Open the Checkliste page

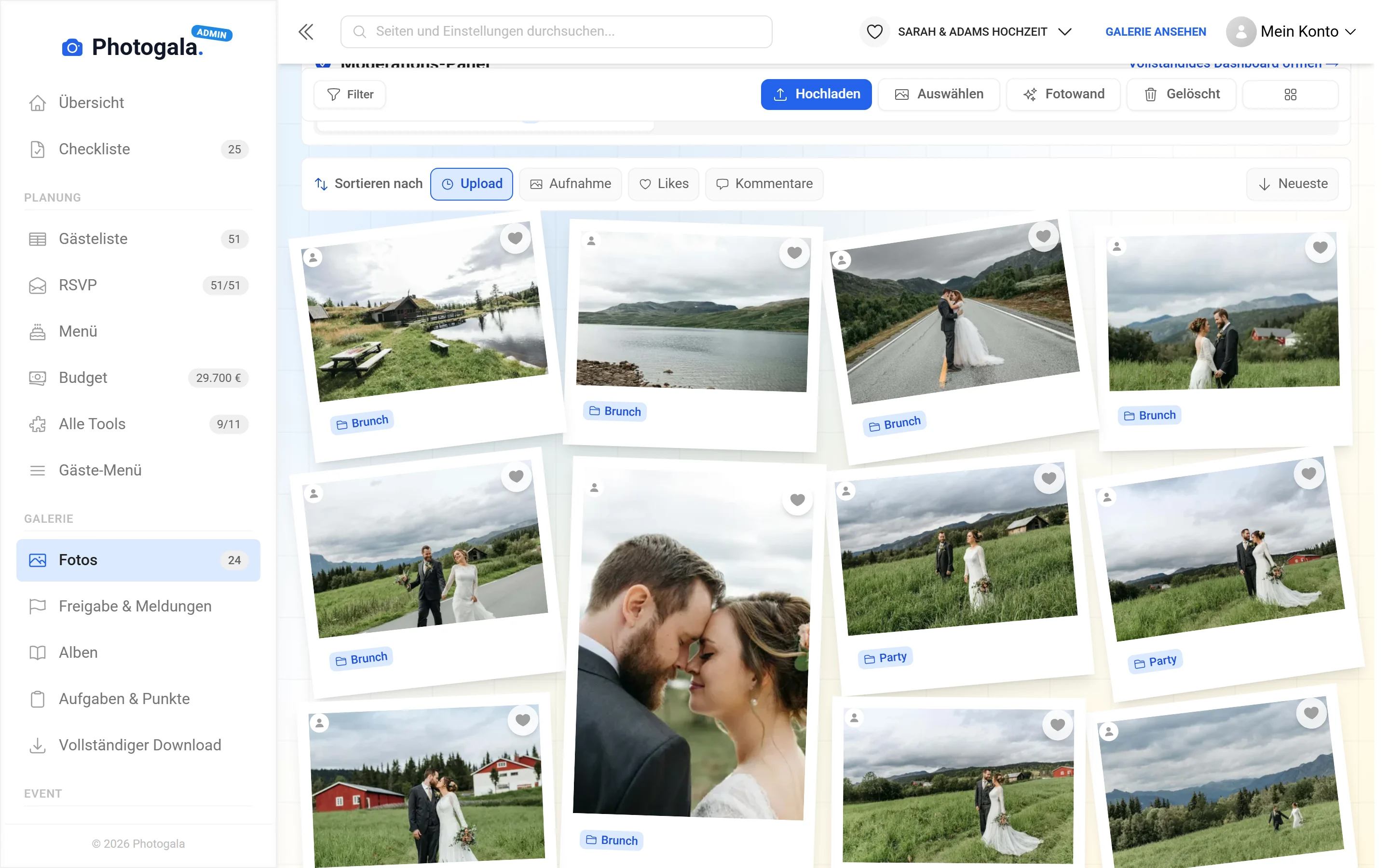pyautogui.click(x=138, y=149)
